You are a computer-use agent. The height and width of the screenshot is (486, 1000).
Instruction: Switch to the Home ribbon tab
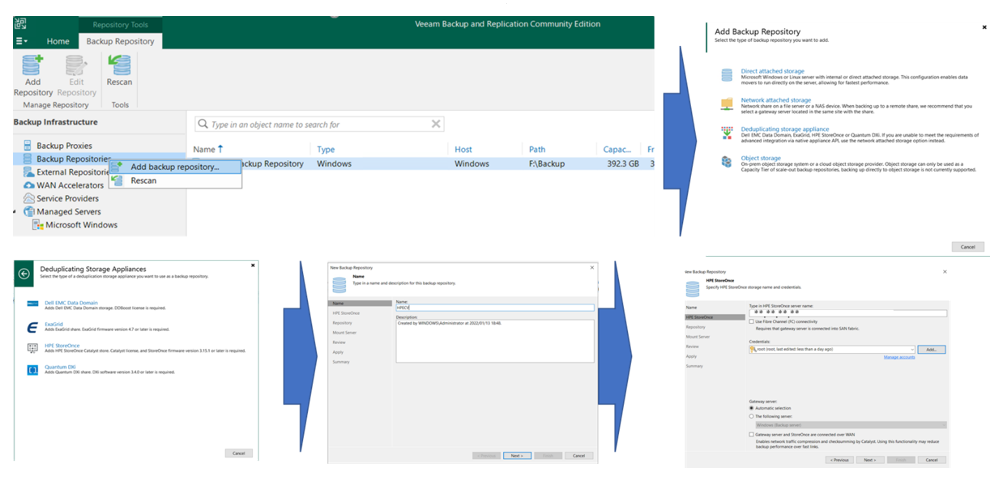pos(58,41)
